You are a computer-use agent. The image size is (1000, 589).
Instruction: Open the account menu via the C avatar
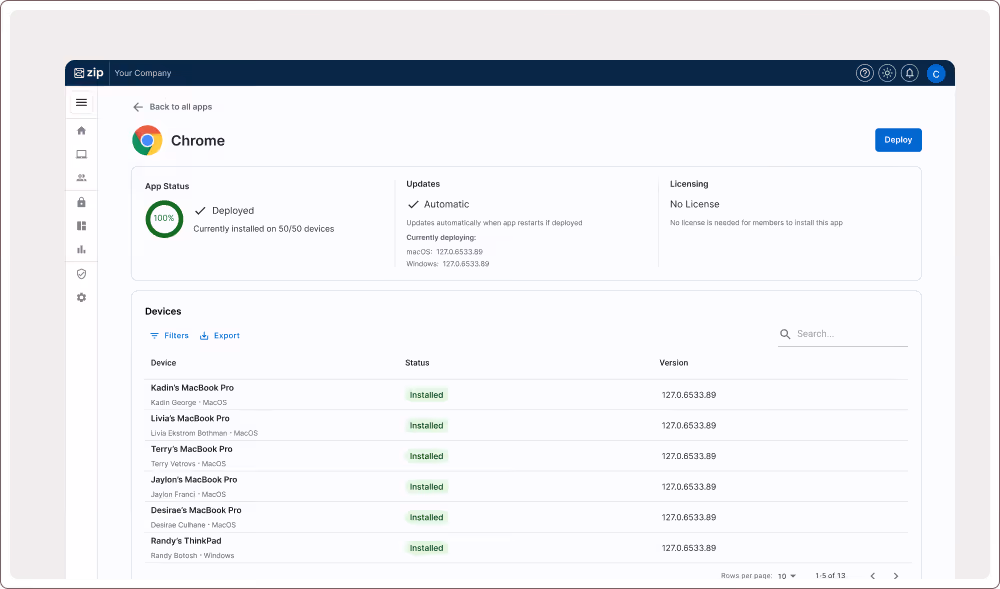(936, 72)
